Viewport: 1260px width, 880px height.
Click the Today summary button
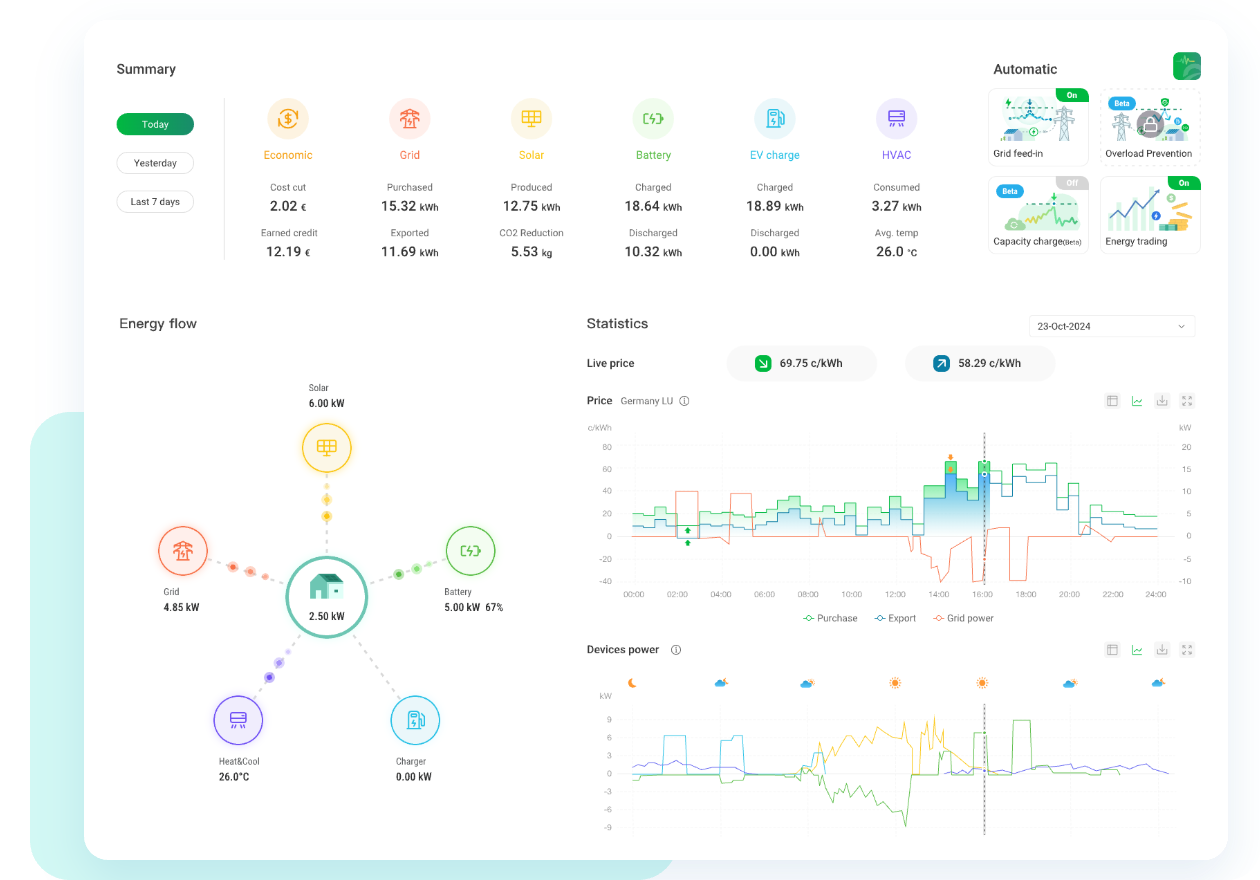pyautogui.click(x=155, y=125)
